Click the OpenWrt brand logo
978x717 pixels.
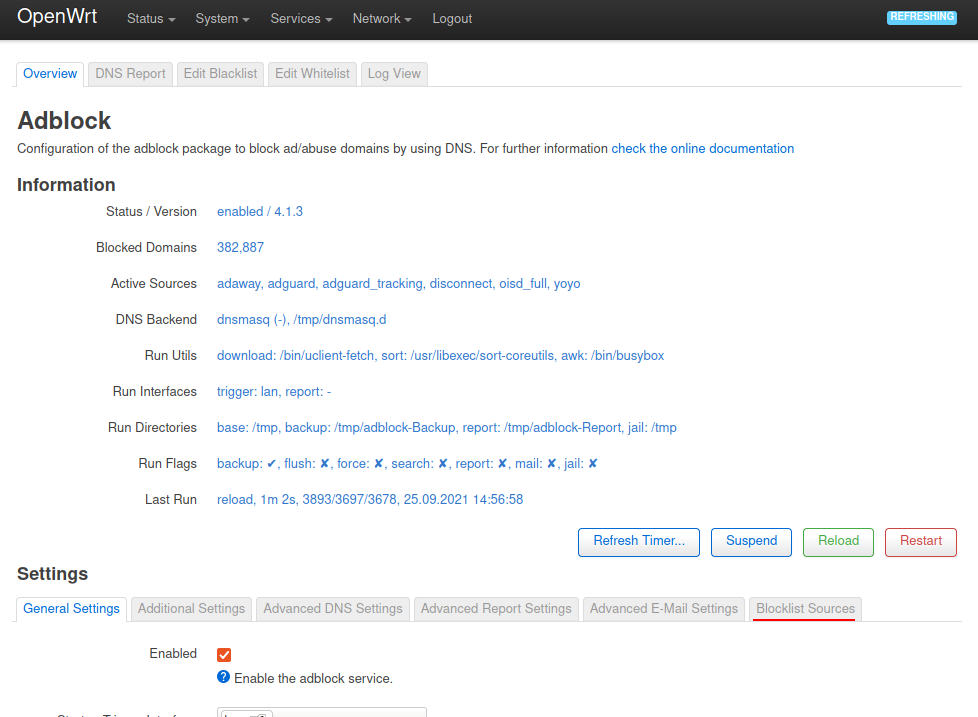pyautogui.click(x=57, y=16)
